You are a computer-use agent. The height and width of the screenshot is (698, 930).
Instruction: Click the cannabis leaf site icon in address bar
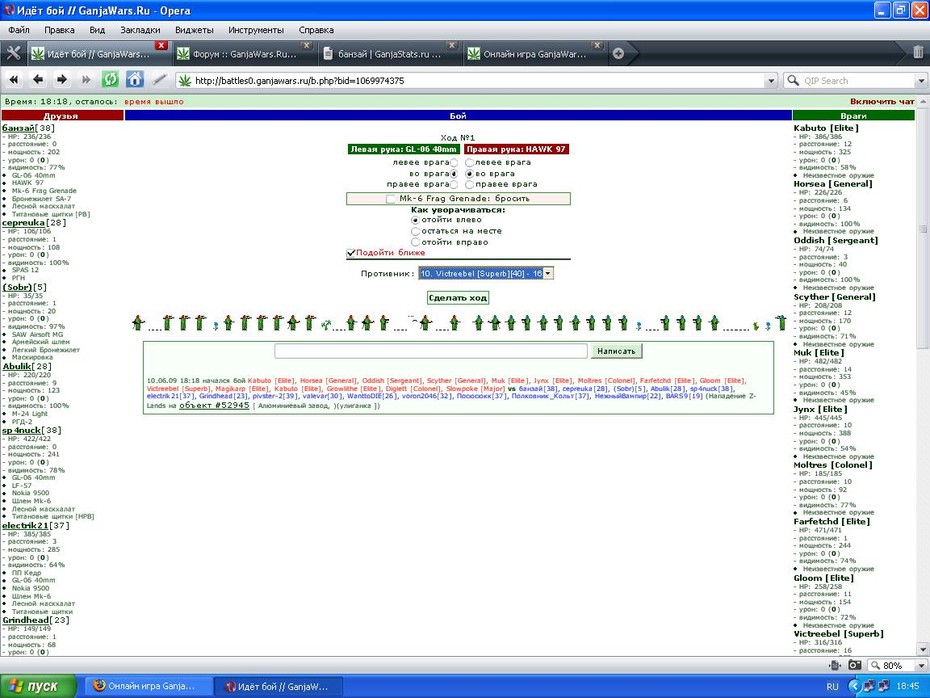click(x=184, y=80)
